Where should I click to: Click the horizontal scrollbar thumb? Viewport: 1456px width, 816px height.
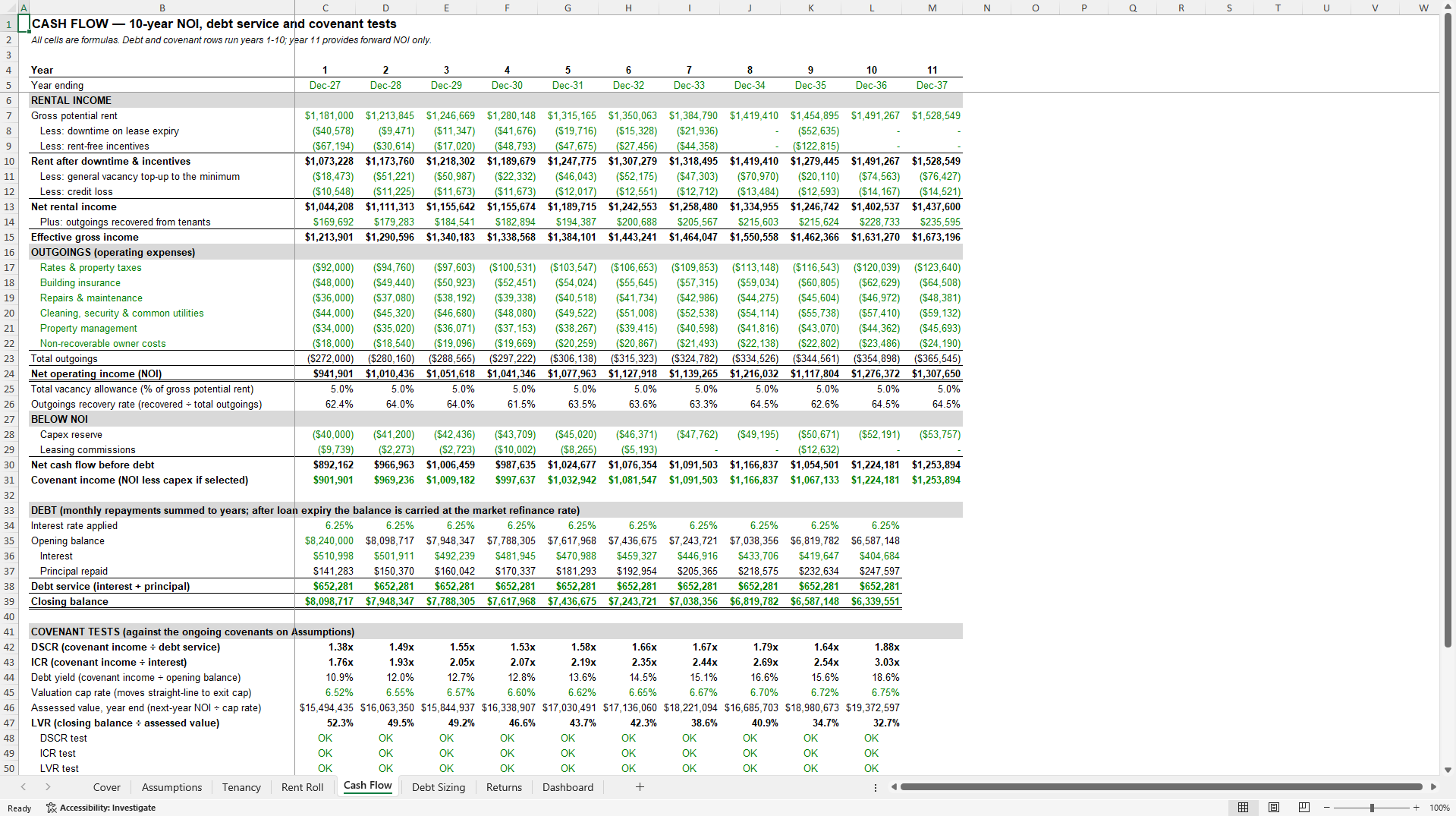tap(1161, 787)
